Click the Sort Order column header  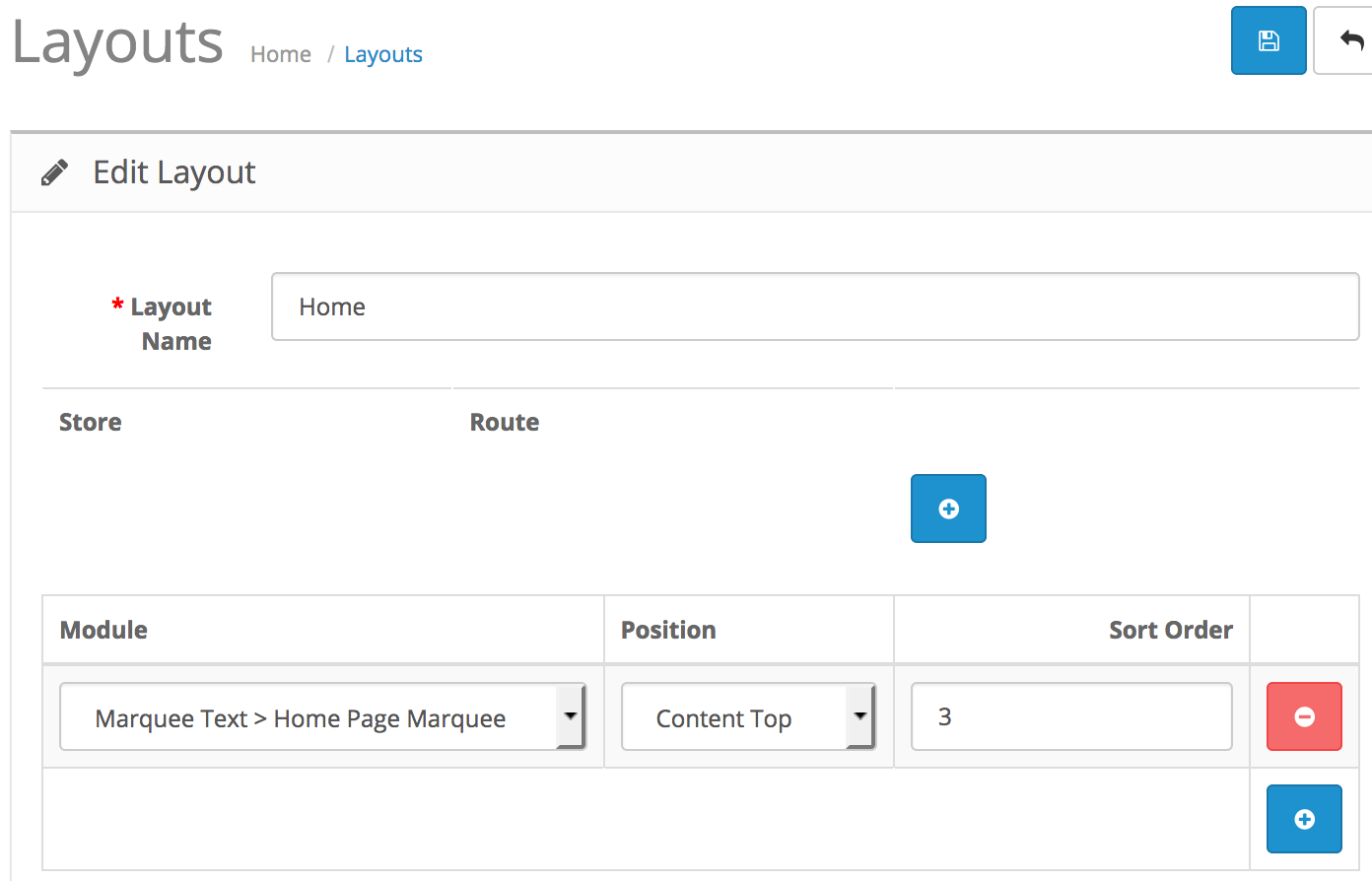point(1171,630)
